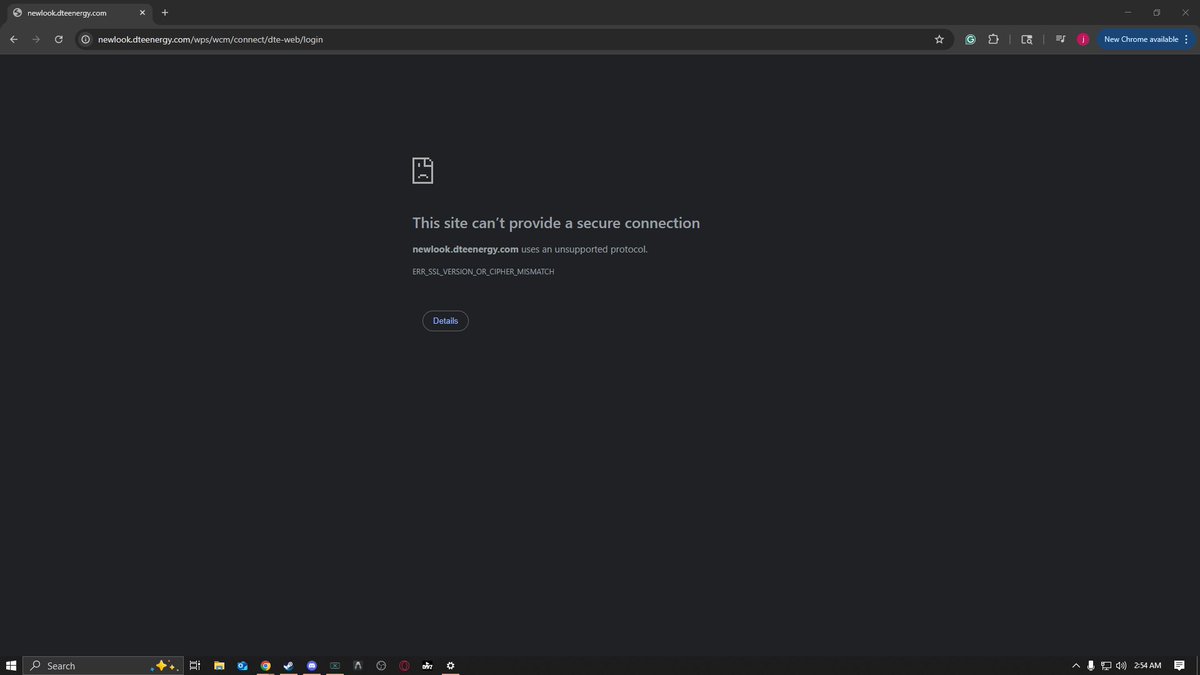Open the Chrome profile avatar
Image resolution: width=1200 pixels, height=675 pixels.
point(1083,39)
